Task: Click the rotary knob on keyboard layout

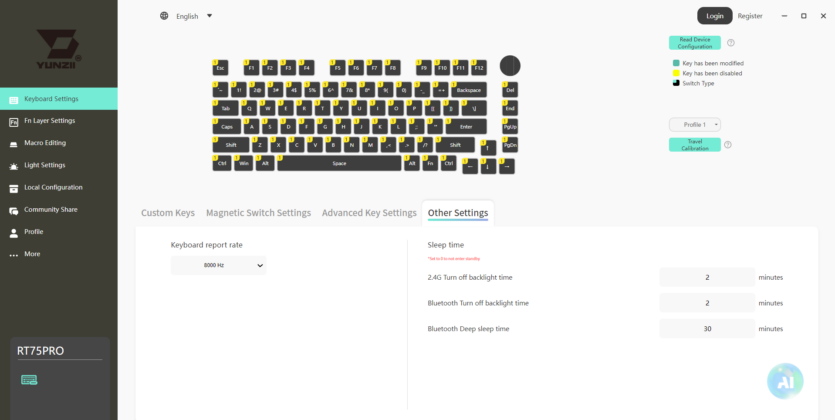Action: coord(510,65)
